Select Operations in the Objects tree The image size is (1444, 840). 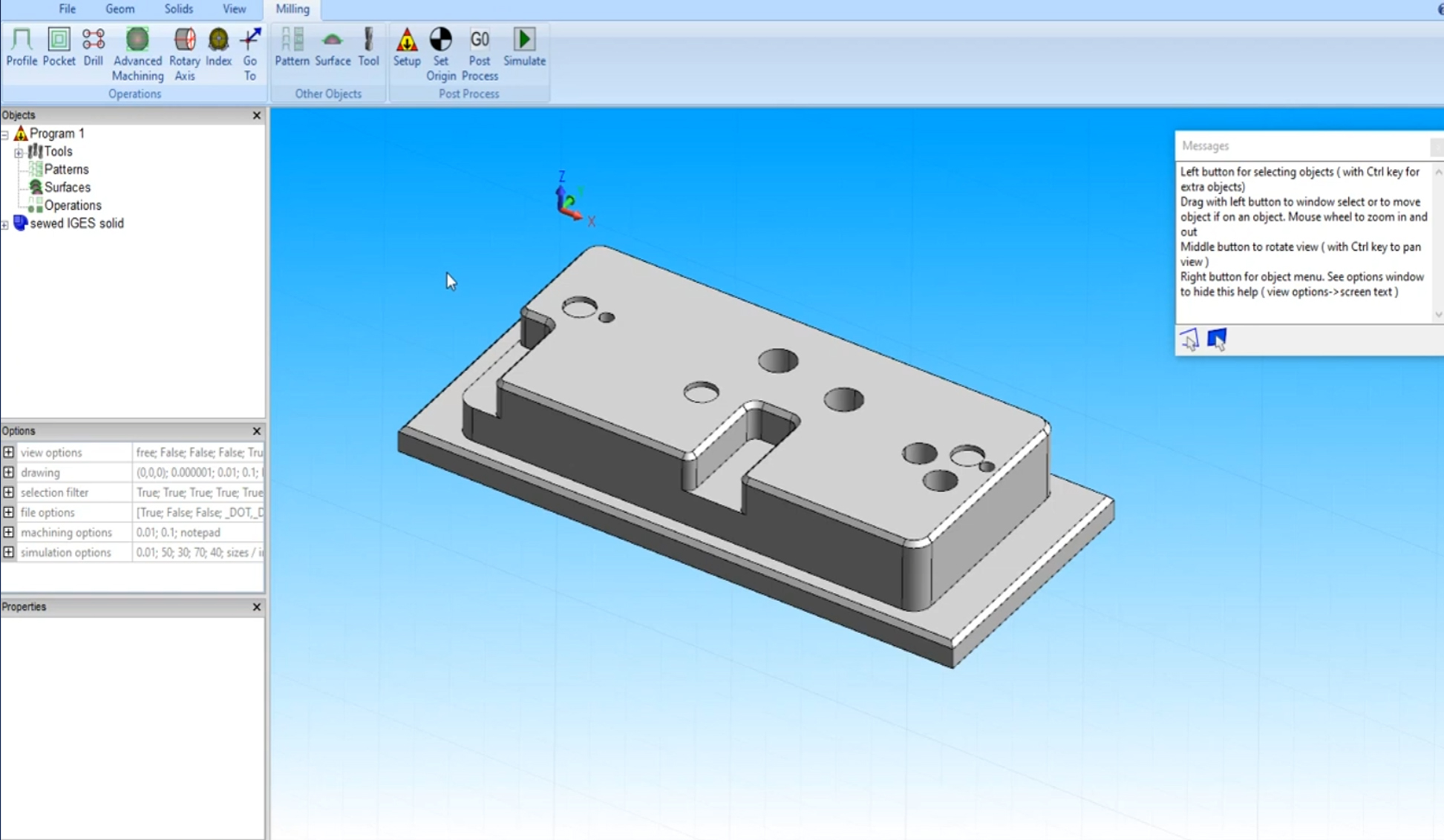pyautogui.click(x=72, y=205)
